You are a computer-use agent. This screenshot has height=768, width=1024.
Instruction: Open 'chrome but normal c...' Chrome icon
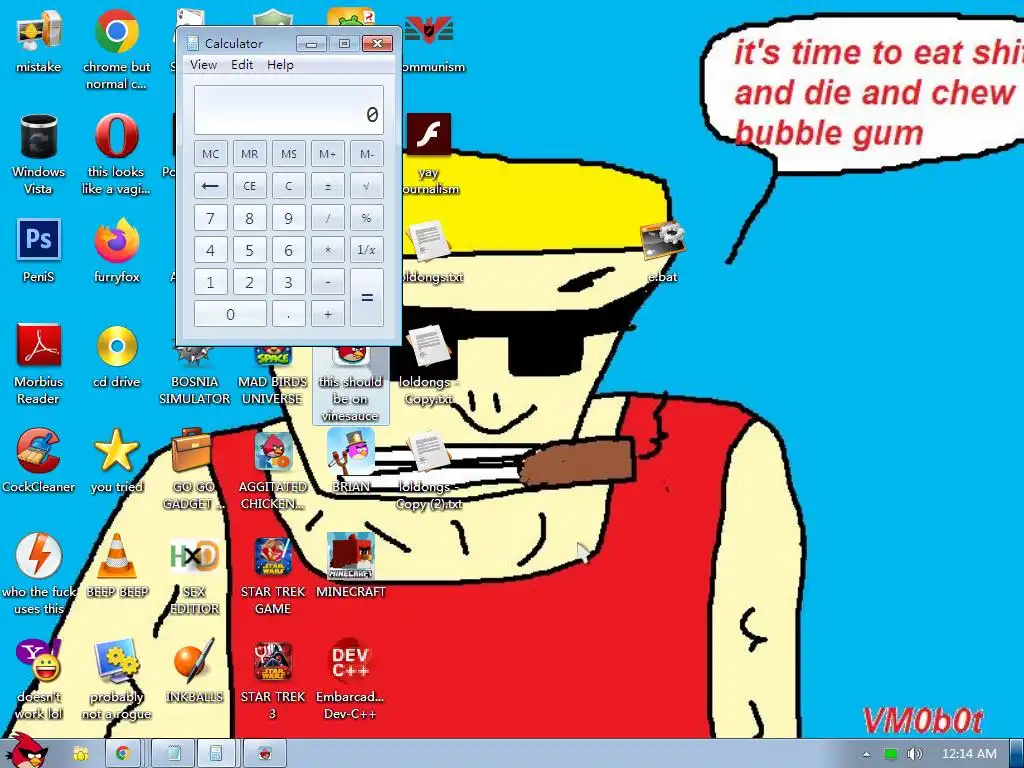coord(116,49)
